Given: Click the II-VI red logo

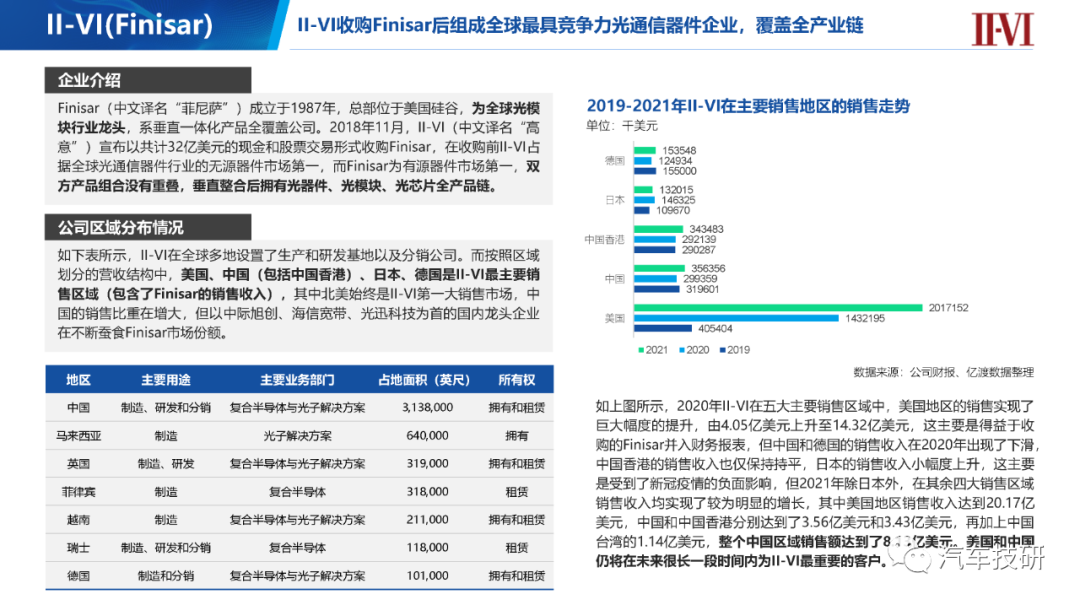Looking at the screenshot, I should [1002, 30].
